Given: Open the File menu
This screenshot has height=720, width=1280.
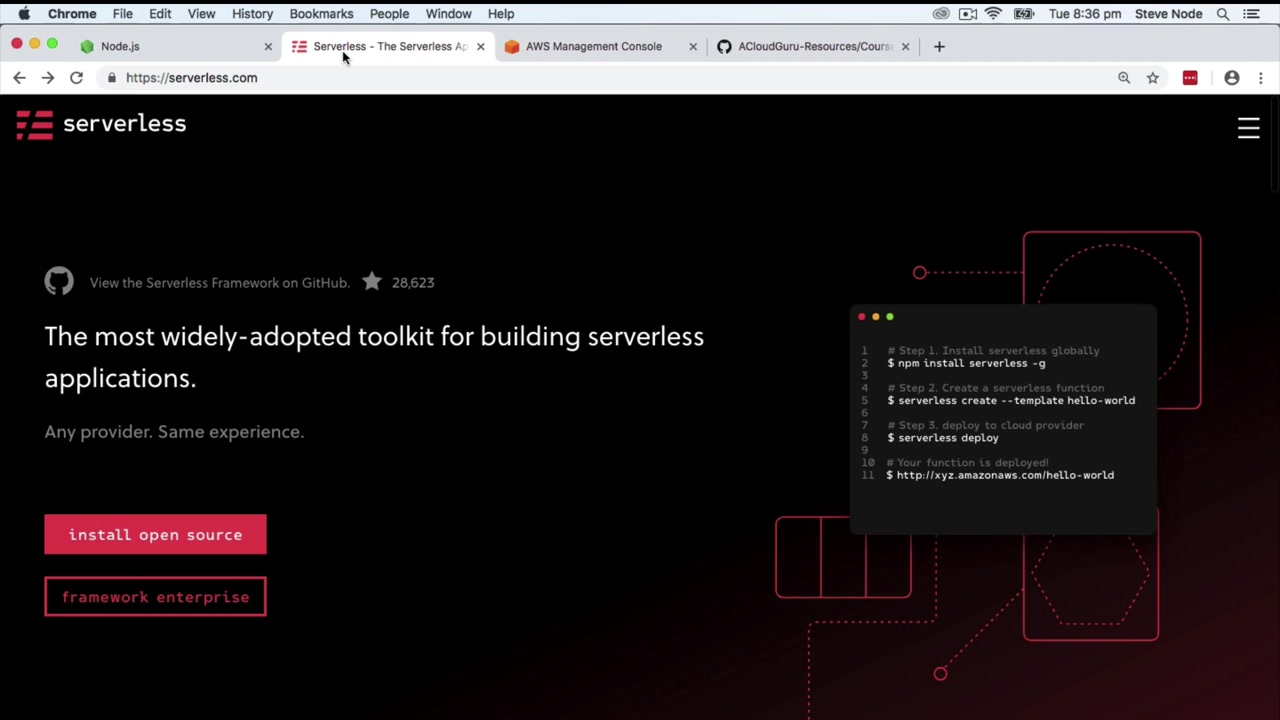Looking at the screenshot, I should pos(122,14).
